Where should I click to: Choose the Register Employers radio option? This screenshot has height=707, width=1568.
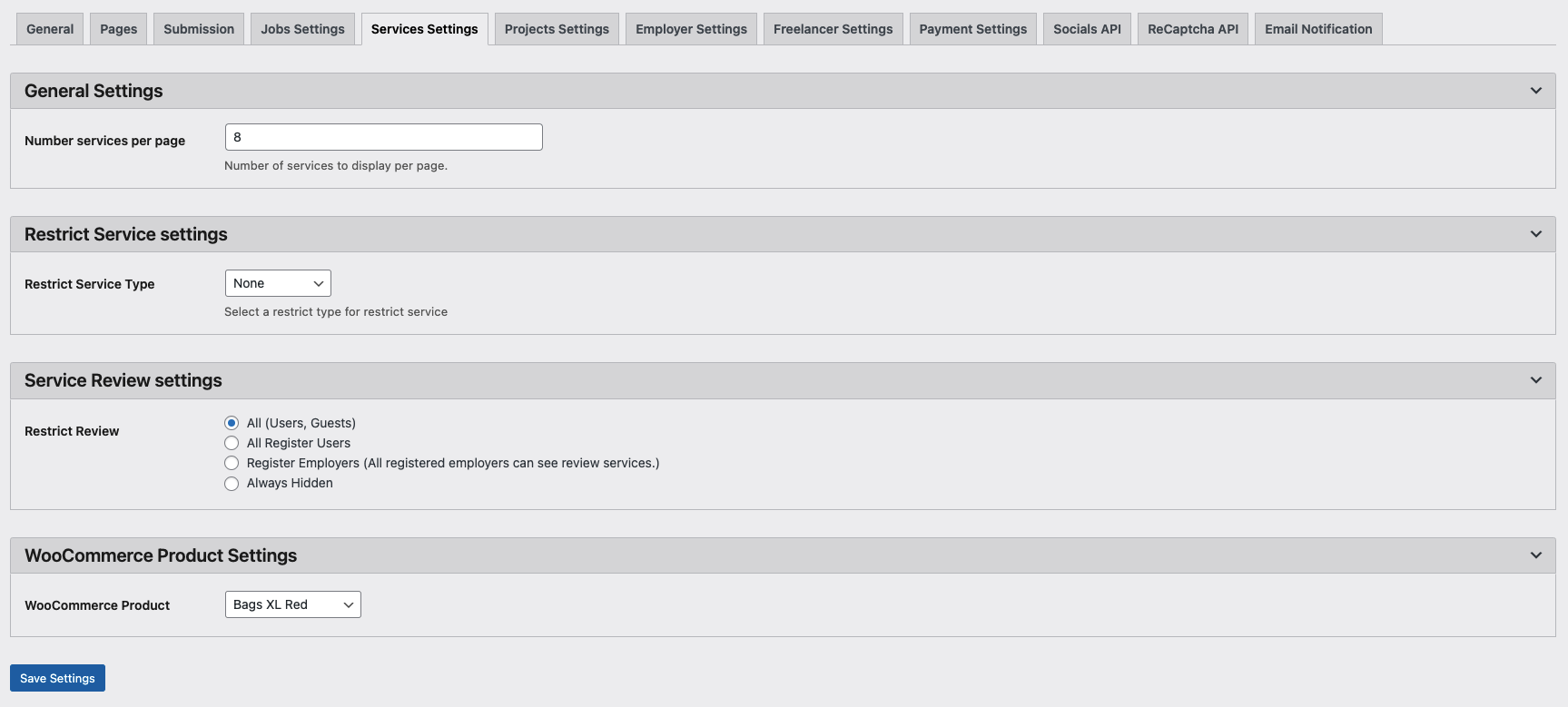[x=232, y=463]
